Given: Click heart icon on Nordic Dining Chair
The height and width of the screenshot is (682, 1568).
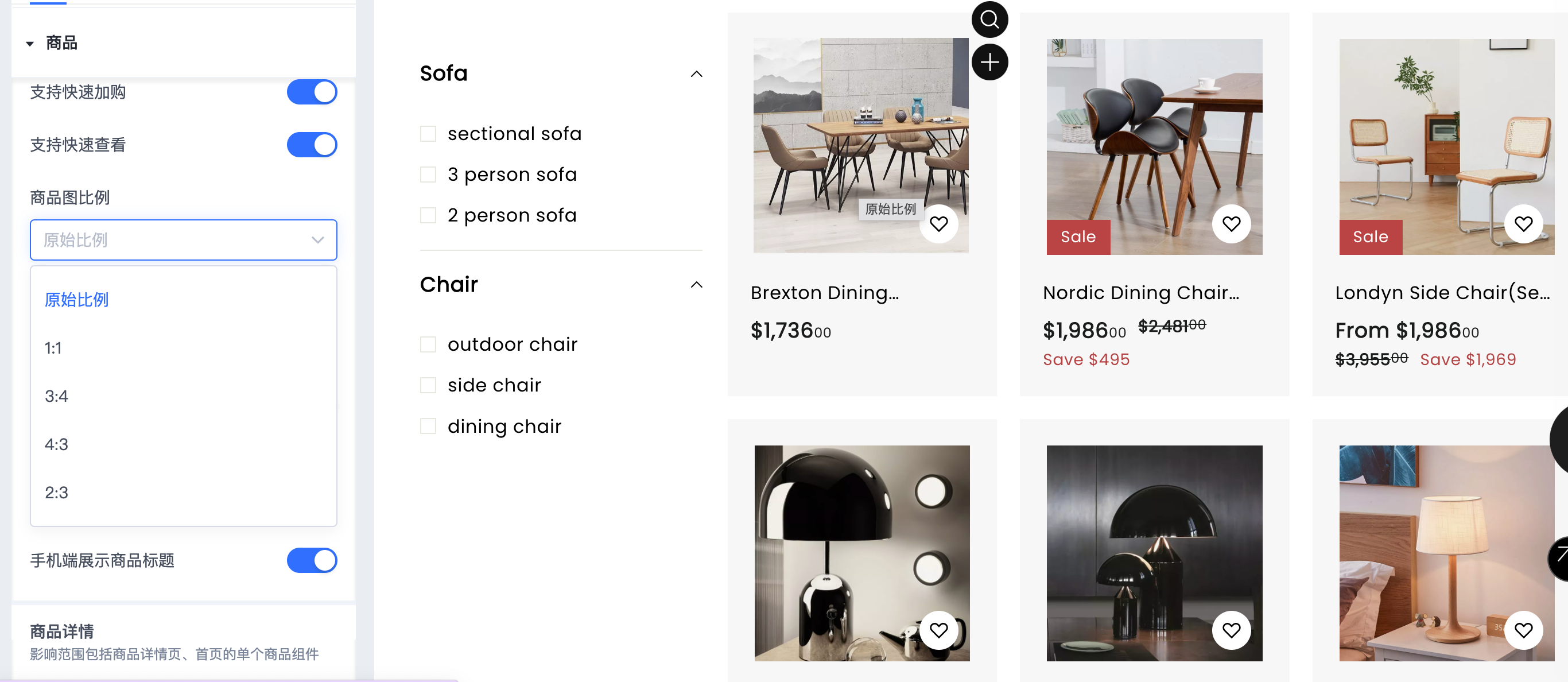Looking at the screenshot, I should 1231,224.
